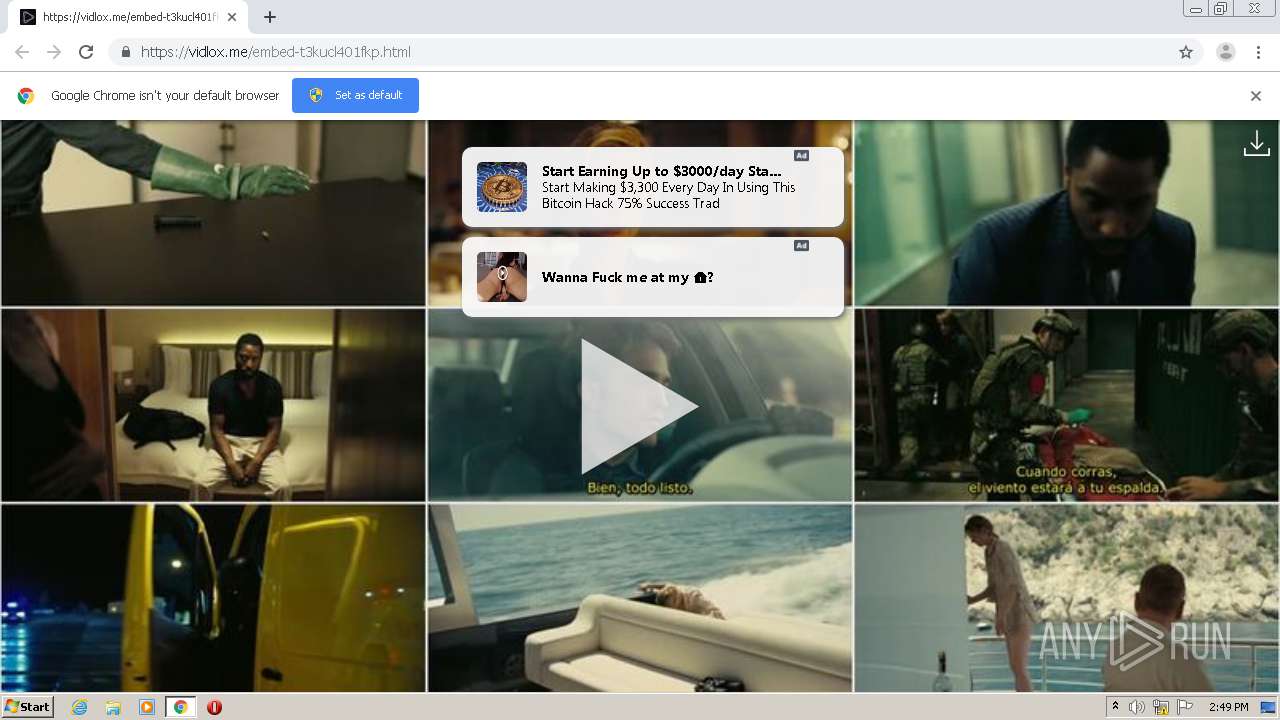This screenshot has height=720, width=1280.
Task: Click the Bitcoin ad description text
Action: (668, 195)
